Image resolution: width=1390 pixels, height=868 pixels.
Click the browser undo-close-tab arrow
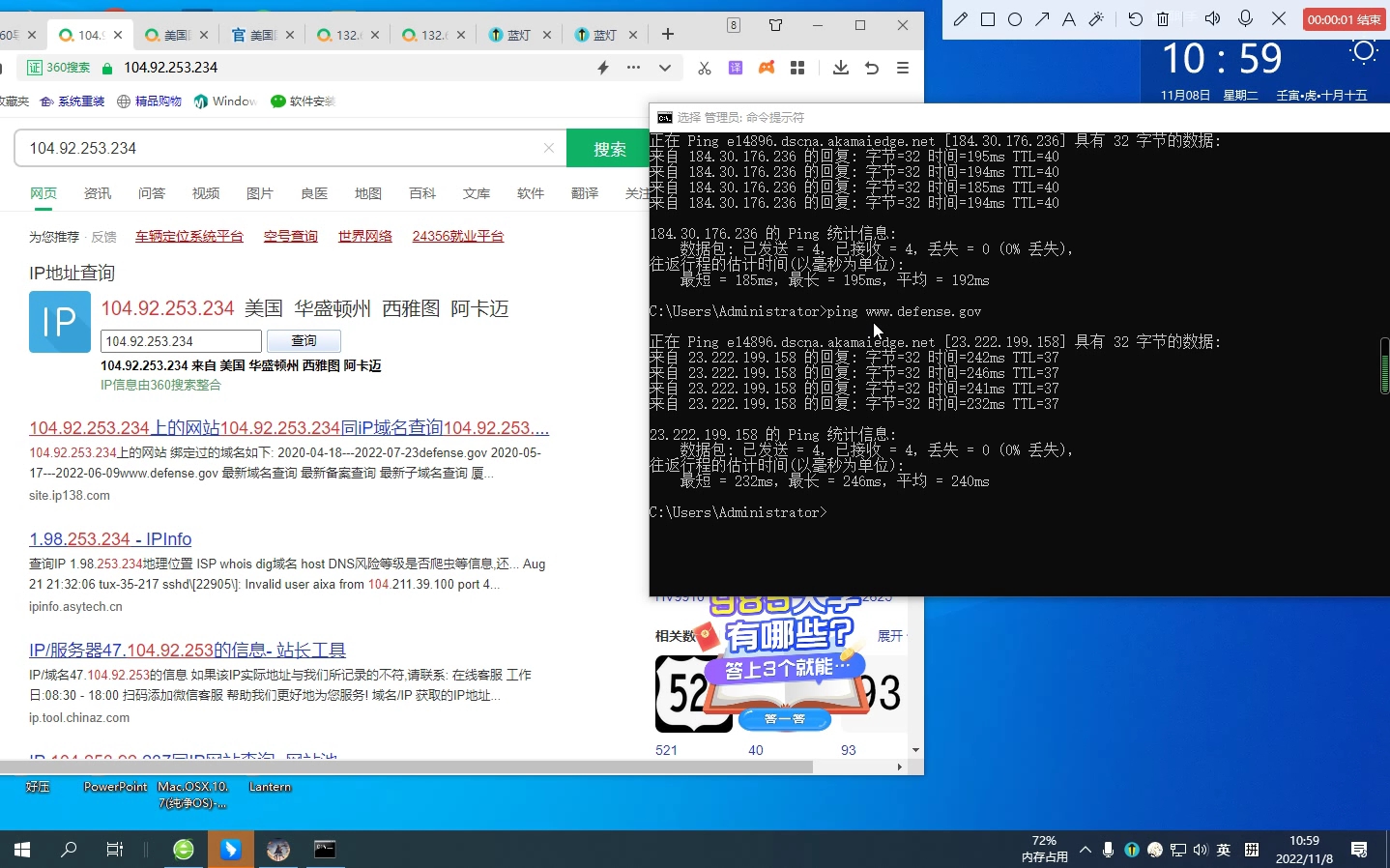872,68
